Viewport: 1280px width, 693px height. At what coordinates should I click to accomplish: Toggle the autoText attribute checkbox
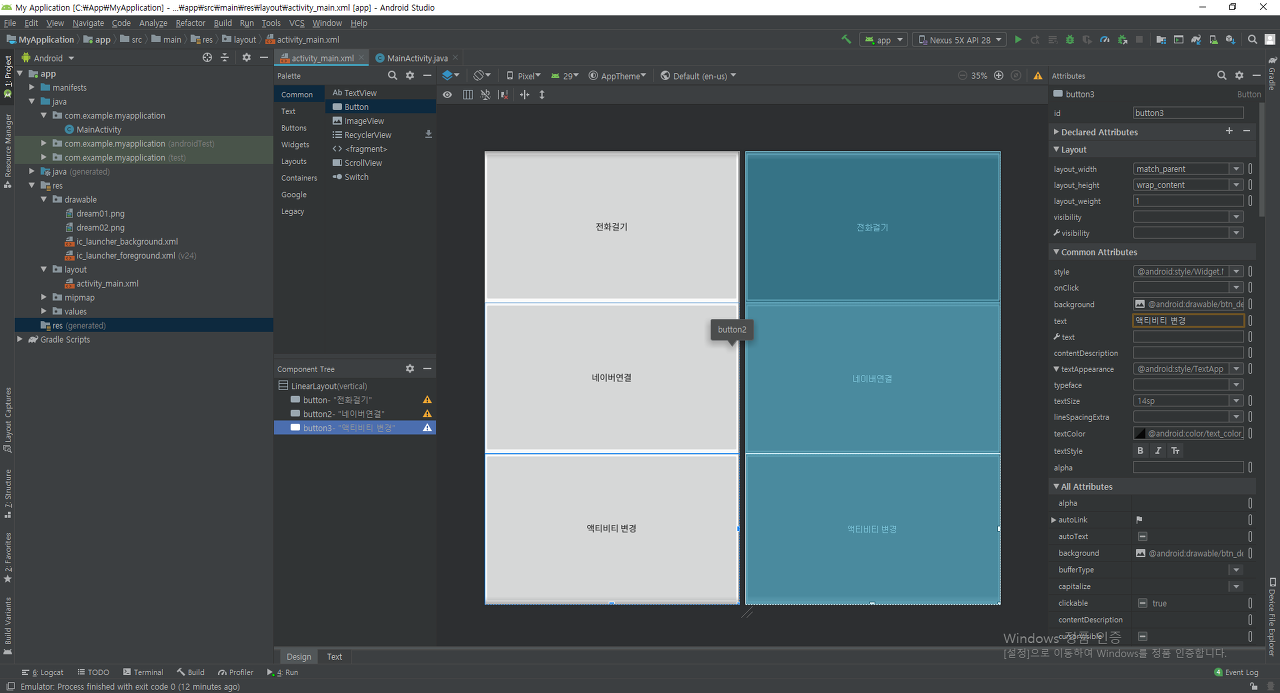[x=1142, y=537]
